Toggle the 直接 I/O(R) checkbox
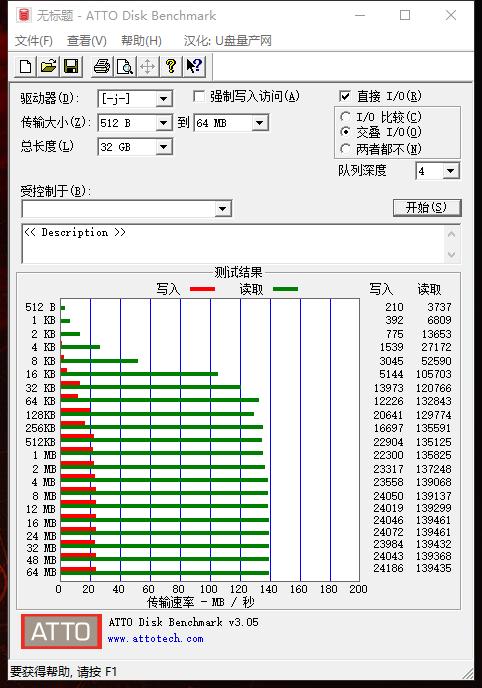 pos(345,96)
